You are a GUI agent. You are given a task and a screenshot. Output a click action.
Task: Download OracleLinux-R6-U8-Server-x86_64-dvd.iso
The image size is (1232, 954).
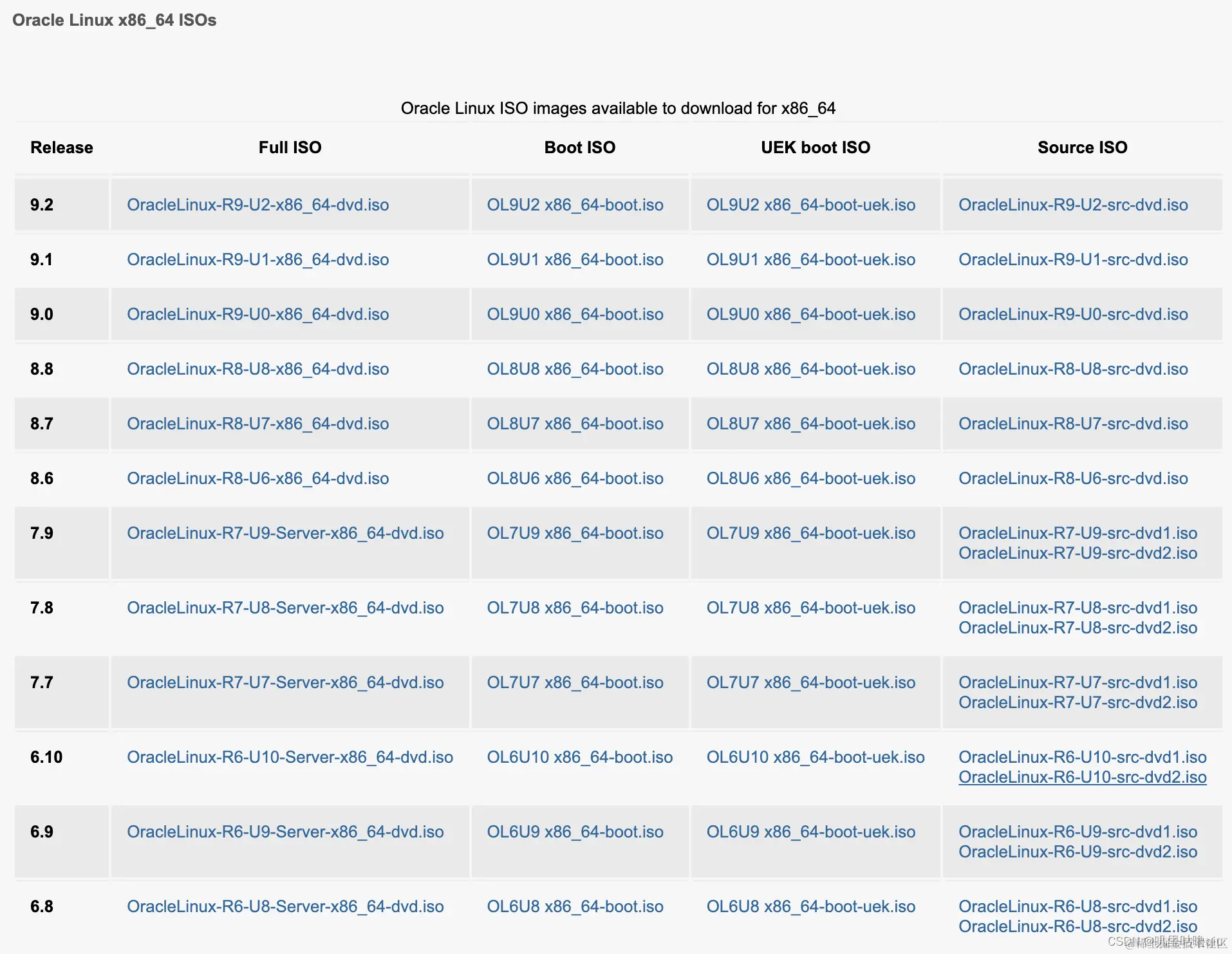pos(285,906)
